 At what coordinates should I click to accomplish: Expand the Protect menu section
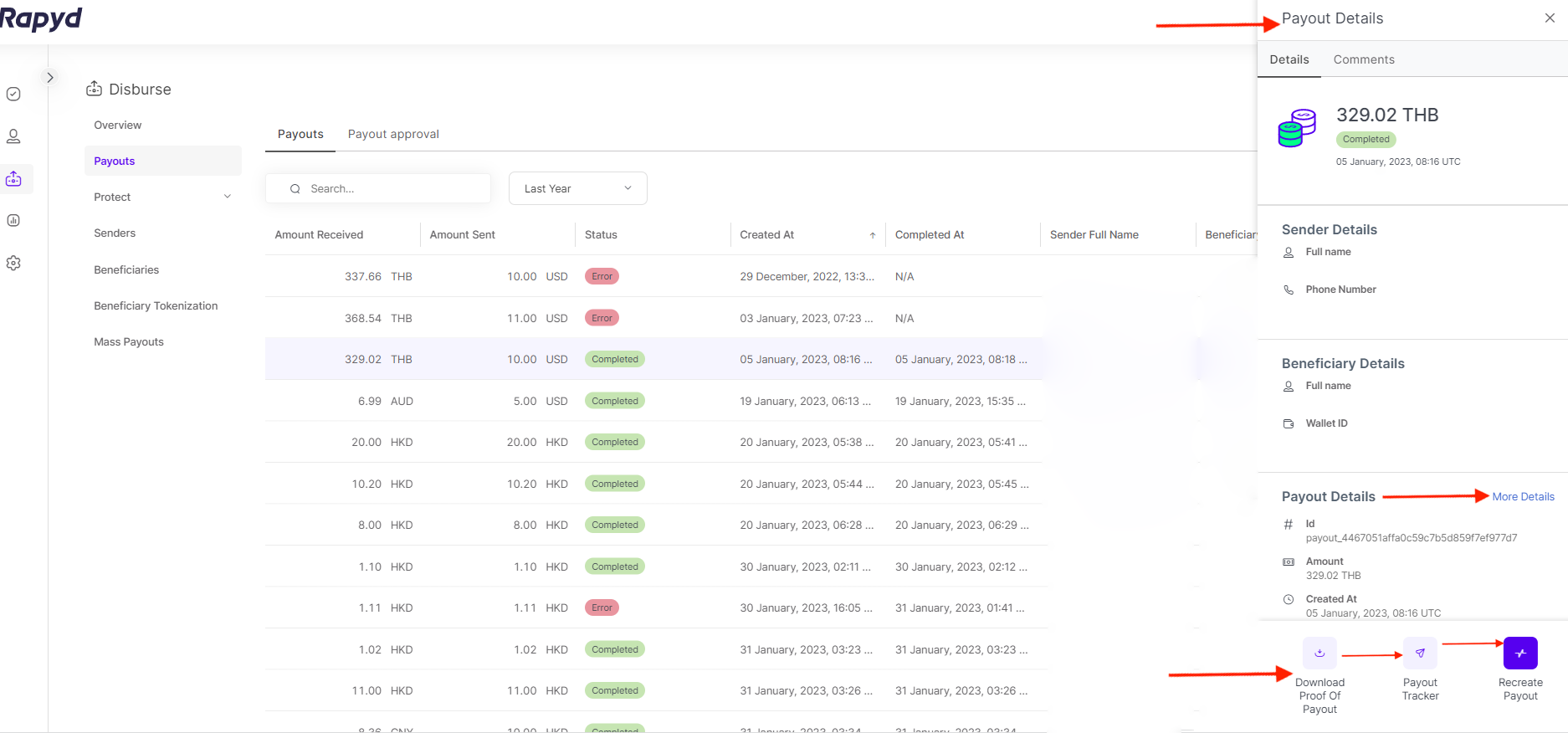162,197
